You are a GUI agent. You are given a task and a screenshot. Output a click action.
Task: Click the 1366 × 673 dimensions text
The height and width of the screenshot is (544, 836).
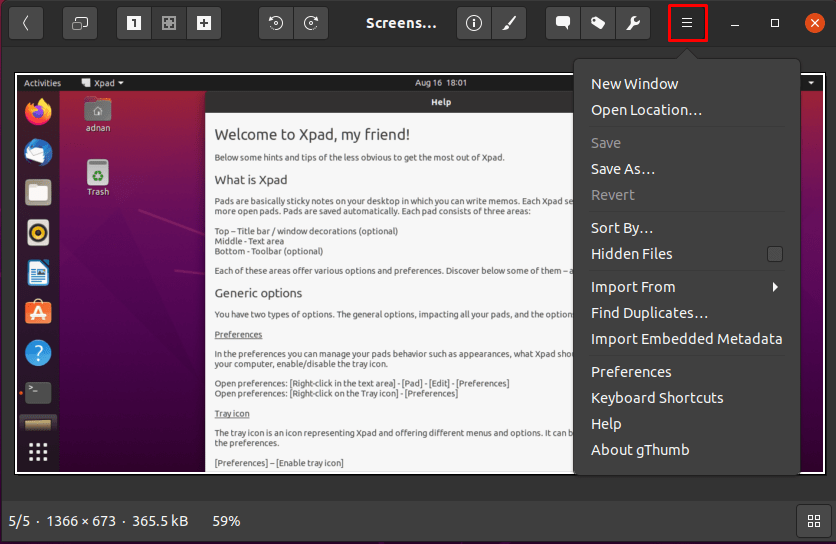click(x=81, y=521)
